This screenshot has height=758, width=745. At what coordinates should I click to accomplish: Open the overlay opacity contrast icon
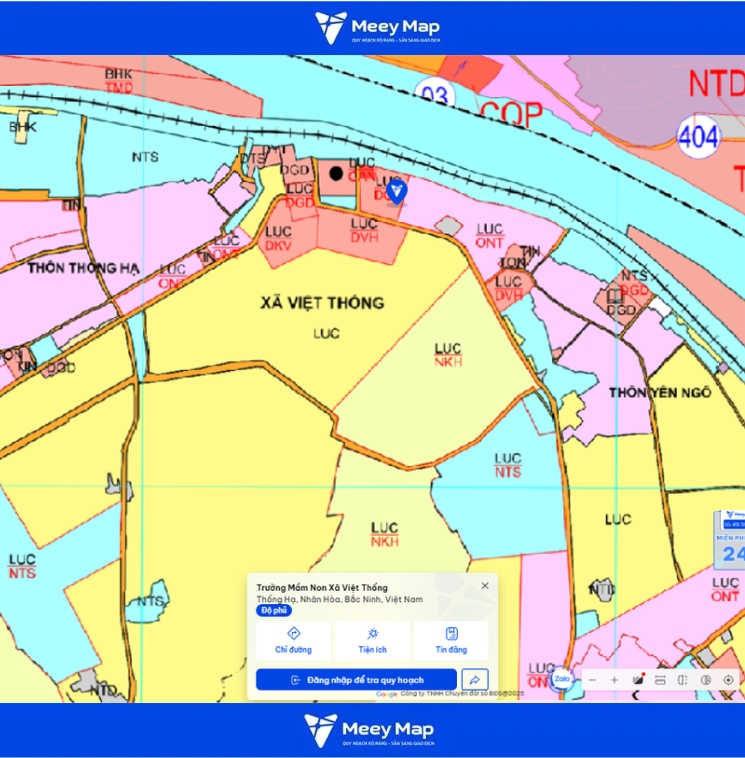coord(705,680)
